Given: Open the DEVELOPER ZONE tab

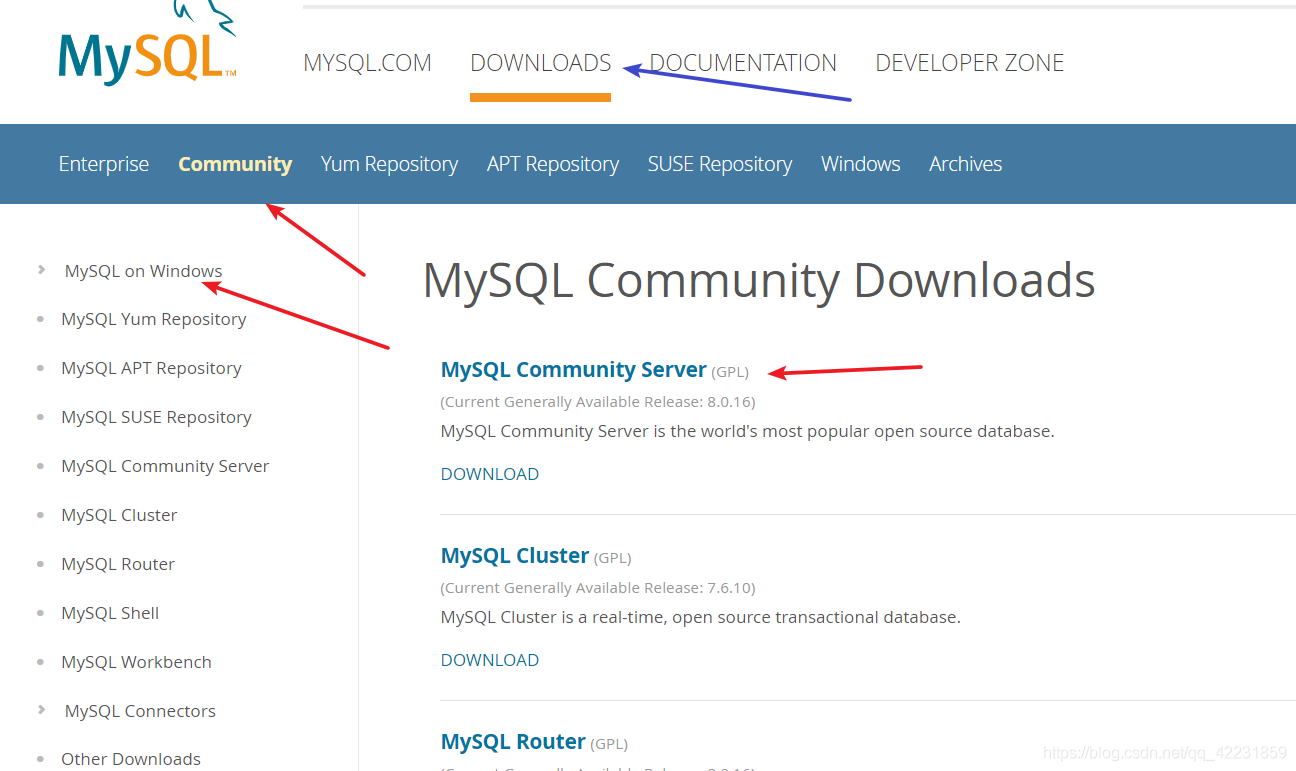Looking at the screenshot, I should click(969, 63).
